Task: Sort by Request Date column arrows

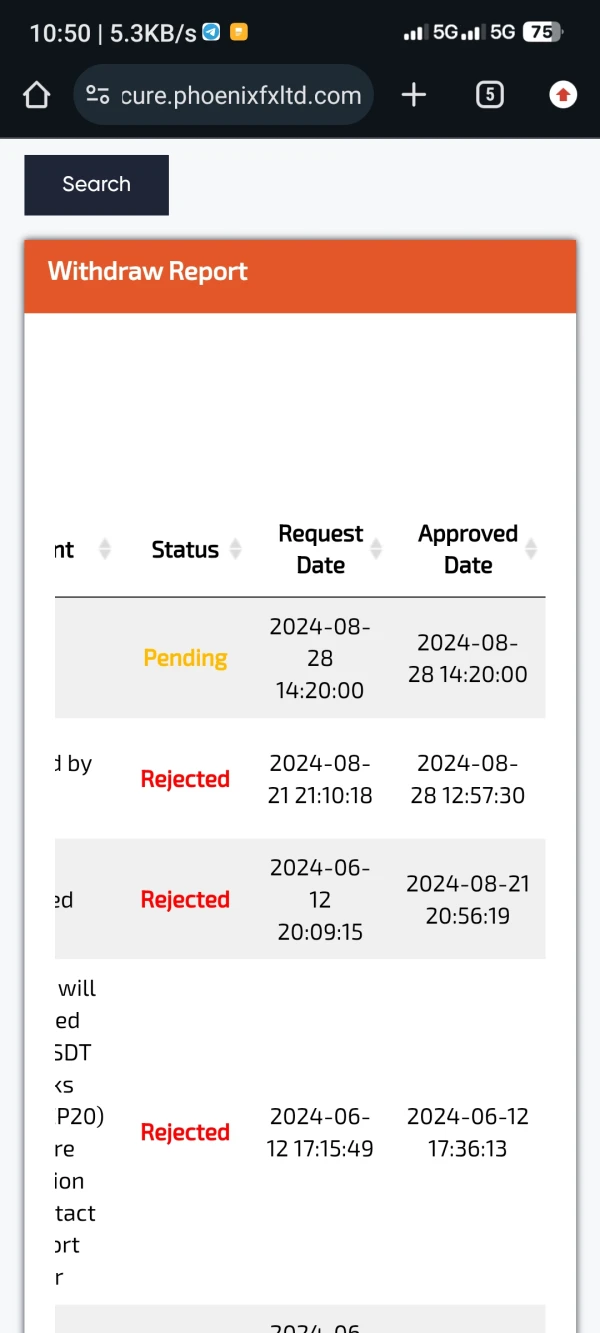Action: (377, 549)
